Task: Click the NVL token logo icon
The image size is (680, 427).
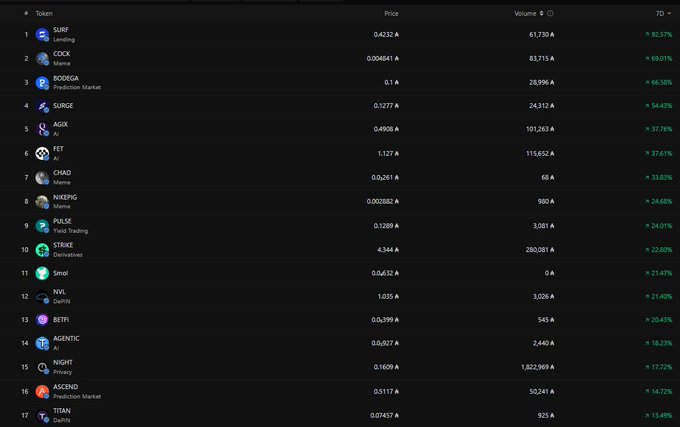Action: point(42,297)
